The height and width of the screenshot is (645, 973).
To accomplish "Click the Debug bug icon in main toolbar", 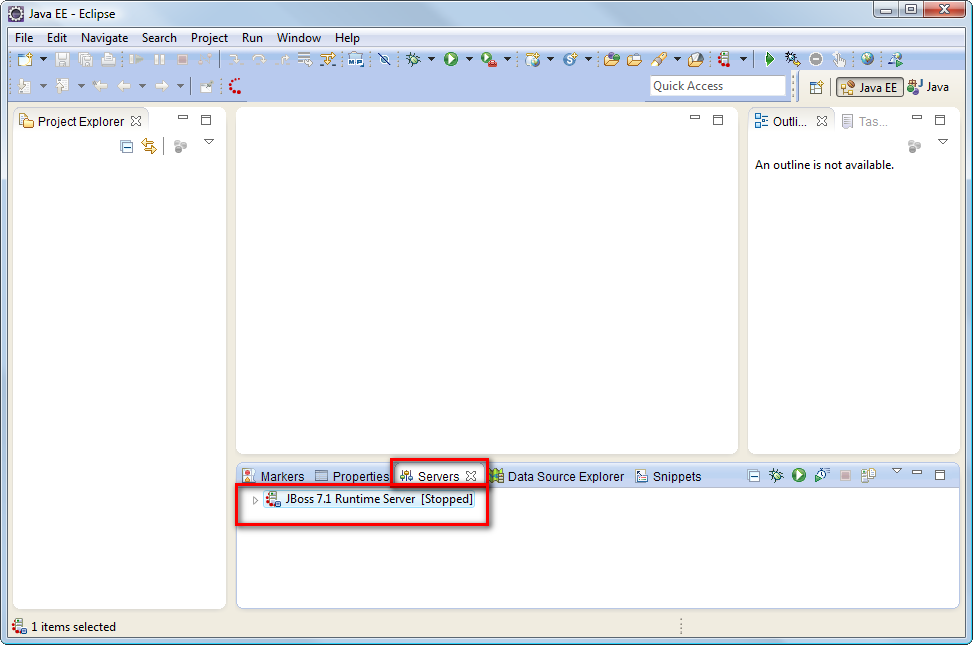I will (413, 60).
